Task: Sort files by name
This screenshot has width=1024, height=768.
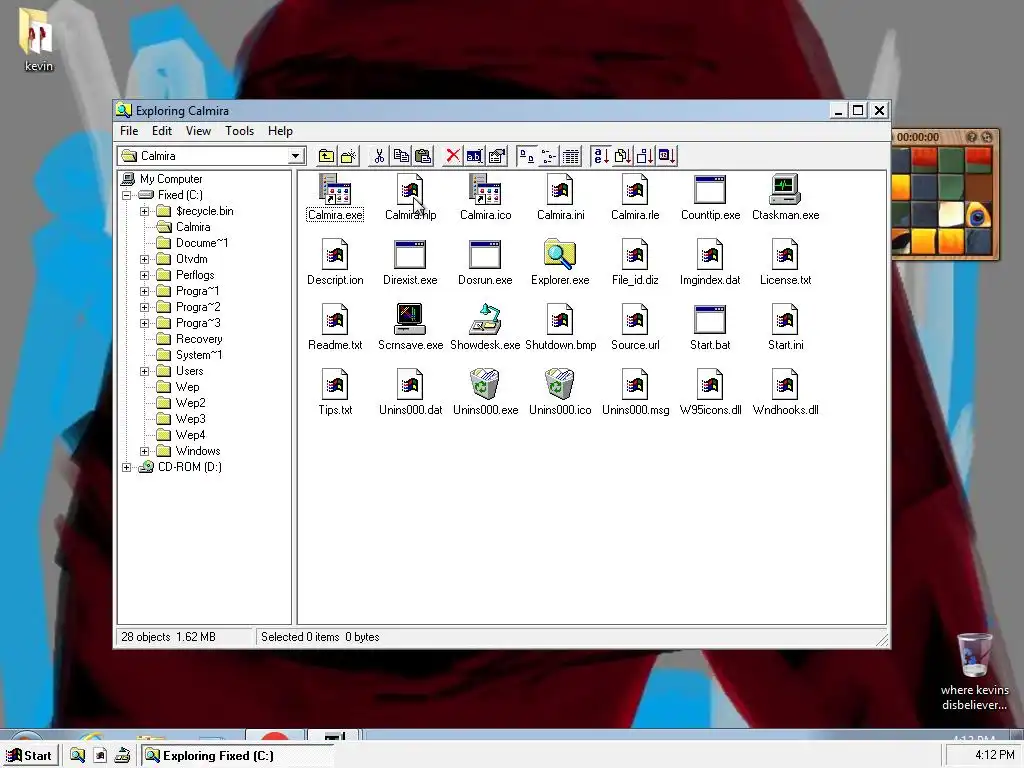Action: (x=601, y=156)
